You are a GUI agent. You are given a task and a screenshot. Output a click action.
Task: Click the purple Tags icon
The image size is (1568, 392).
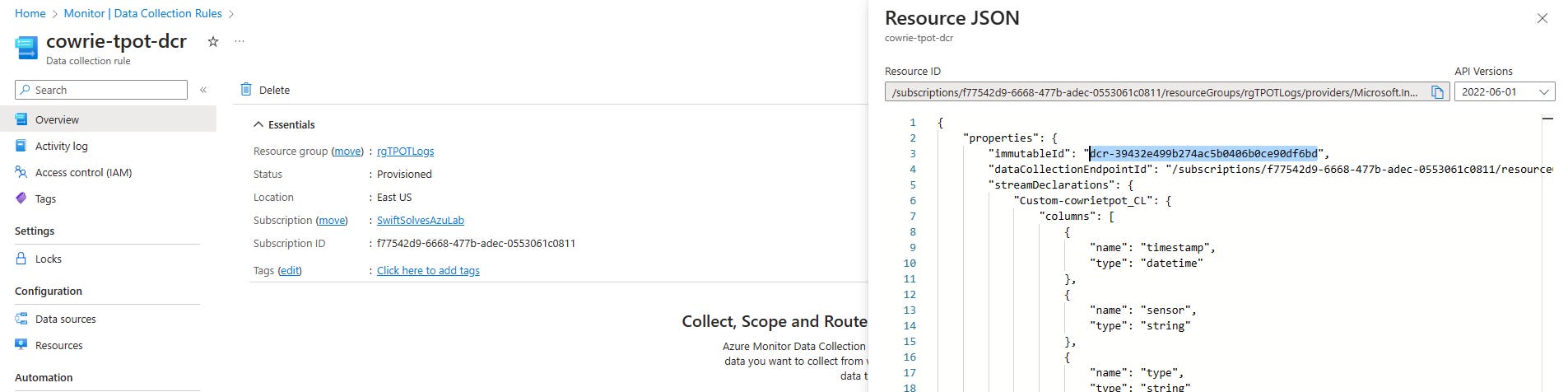tap(21, 198)
